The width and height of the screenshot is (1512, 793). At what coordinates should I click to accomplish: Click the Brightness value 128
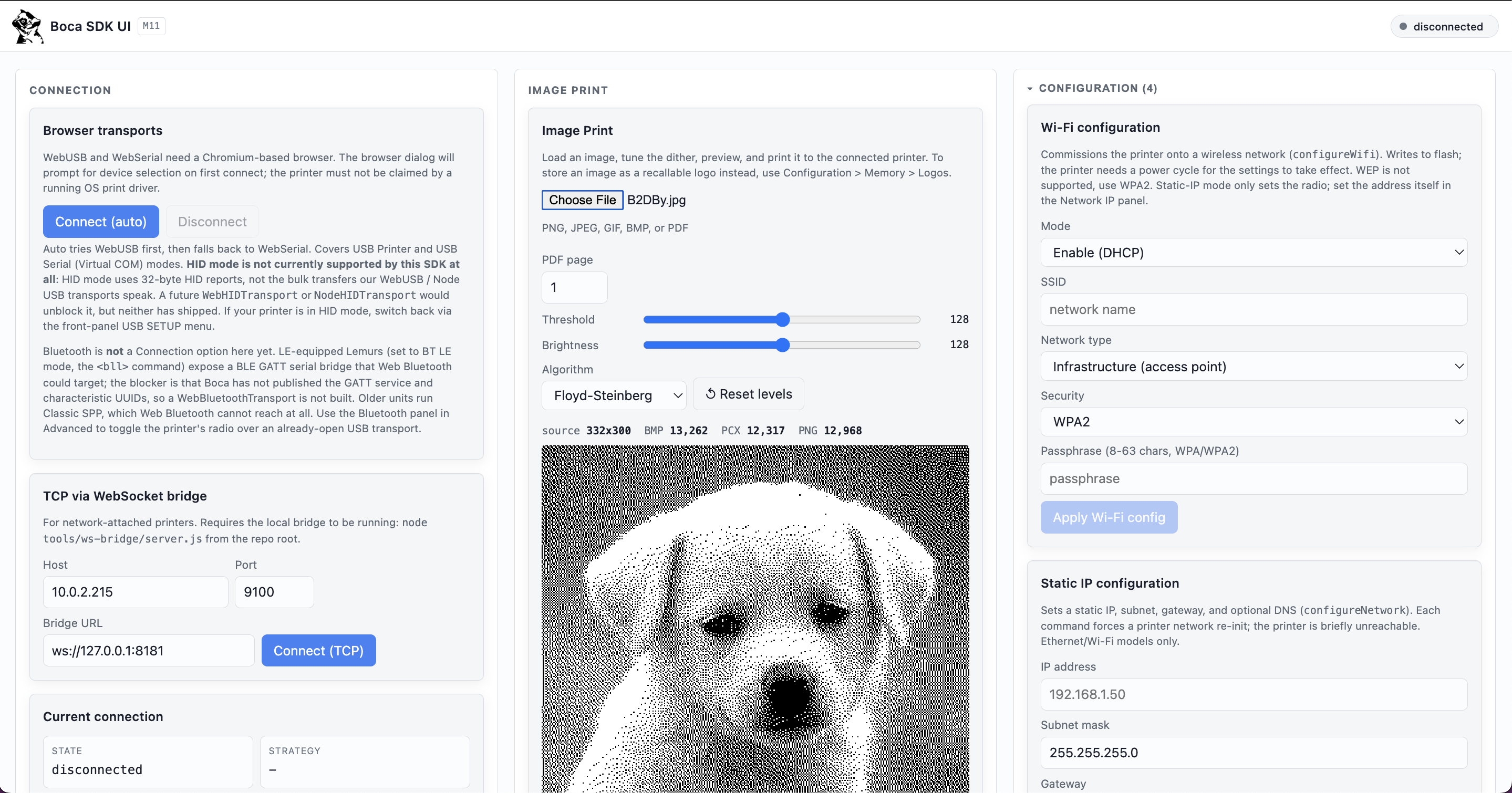959,345
